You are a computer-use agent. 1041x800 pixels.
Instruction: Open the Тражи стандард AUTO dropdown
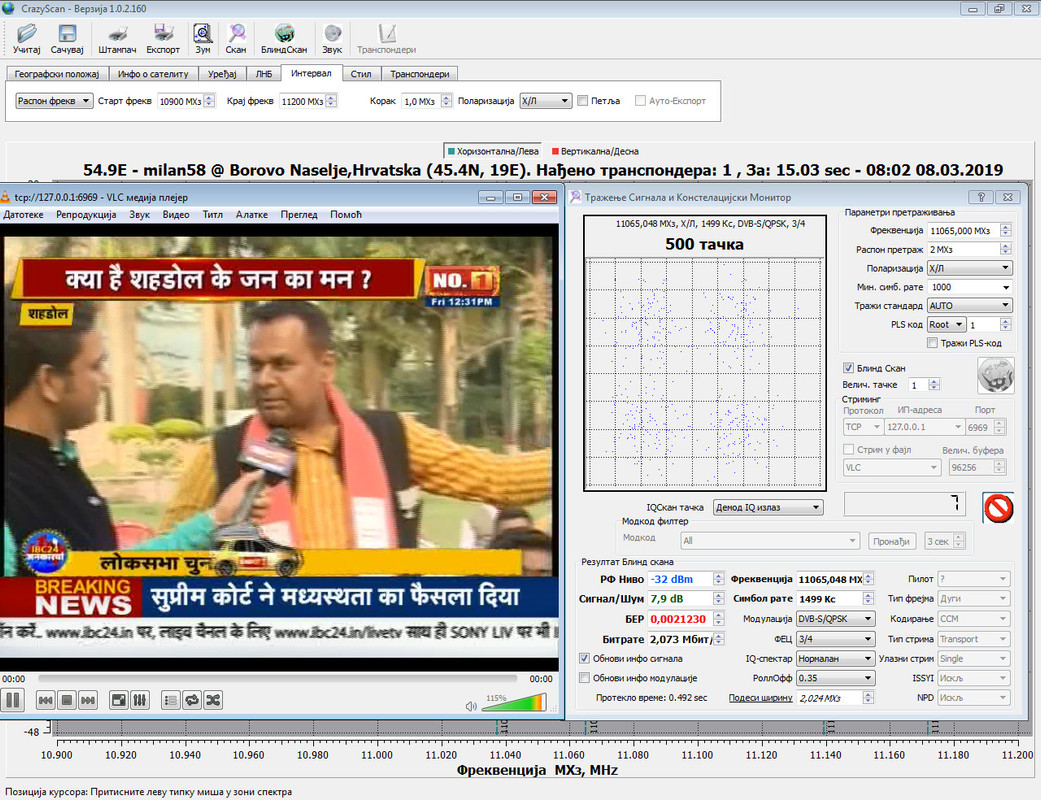[x=969, y=305]
